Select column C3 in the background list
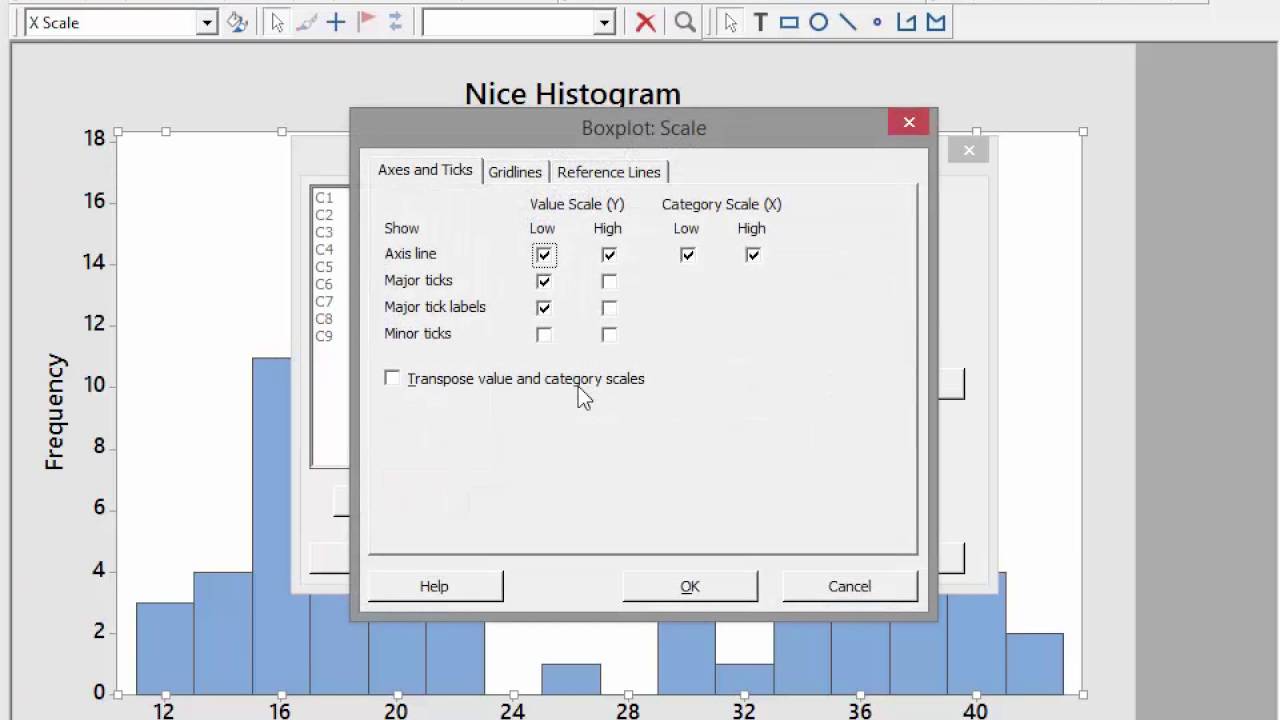 (324, 232)
